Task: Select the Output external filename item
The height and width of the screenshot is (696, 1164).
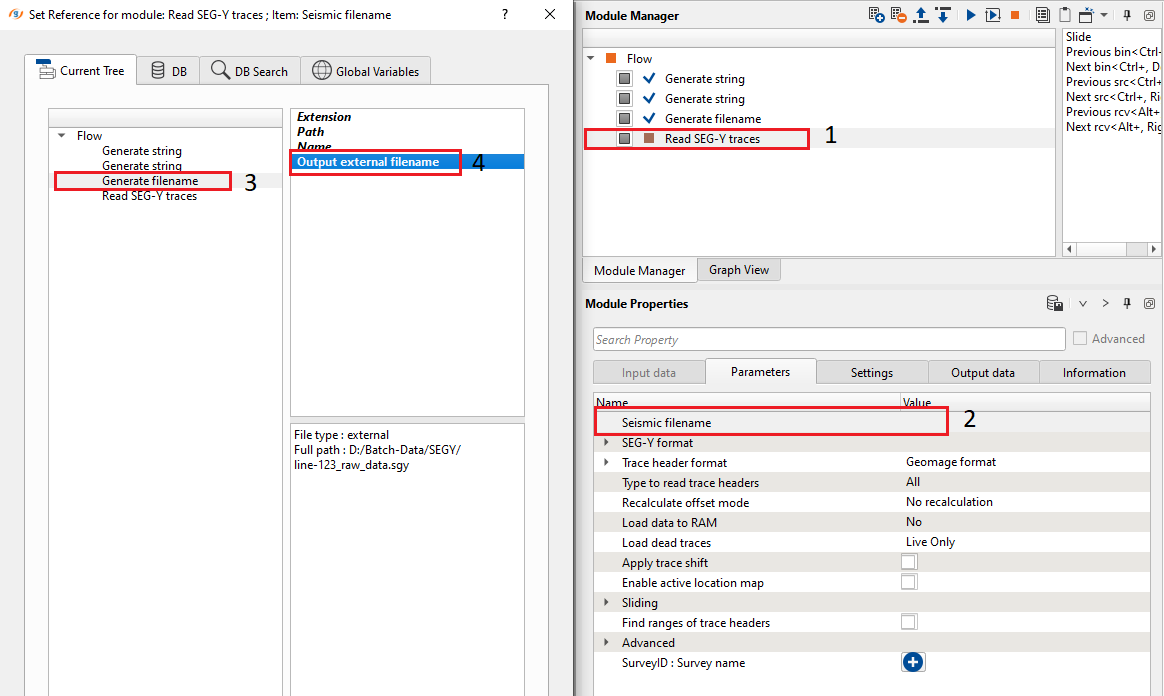Action: [x=368, y=162]
